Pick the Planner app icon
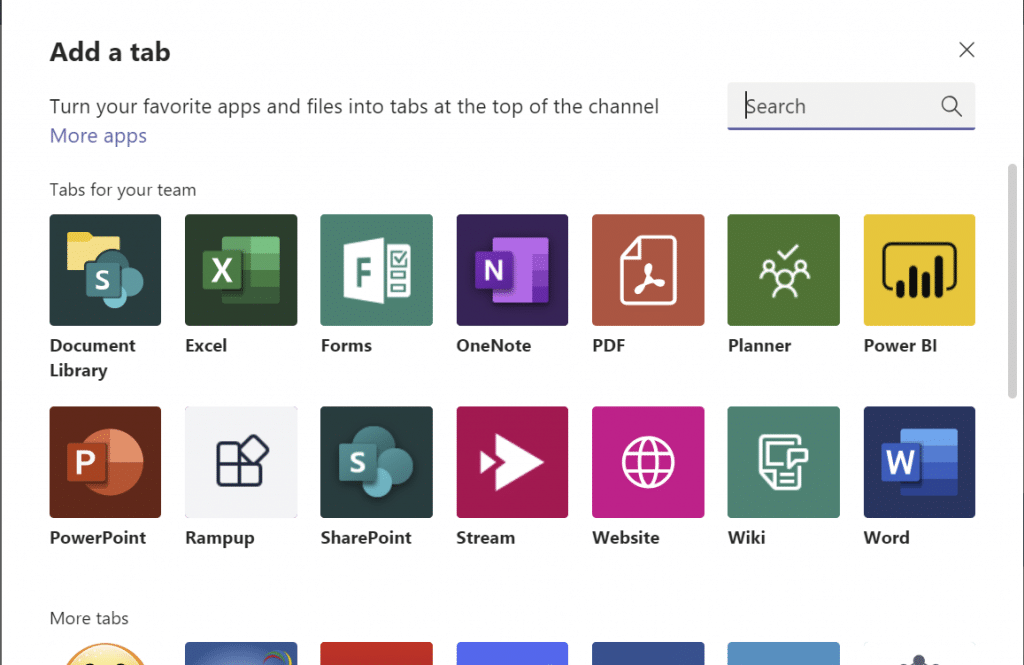1024x665 pixels. pyautogui.click(x=784, y=270)
